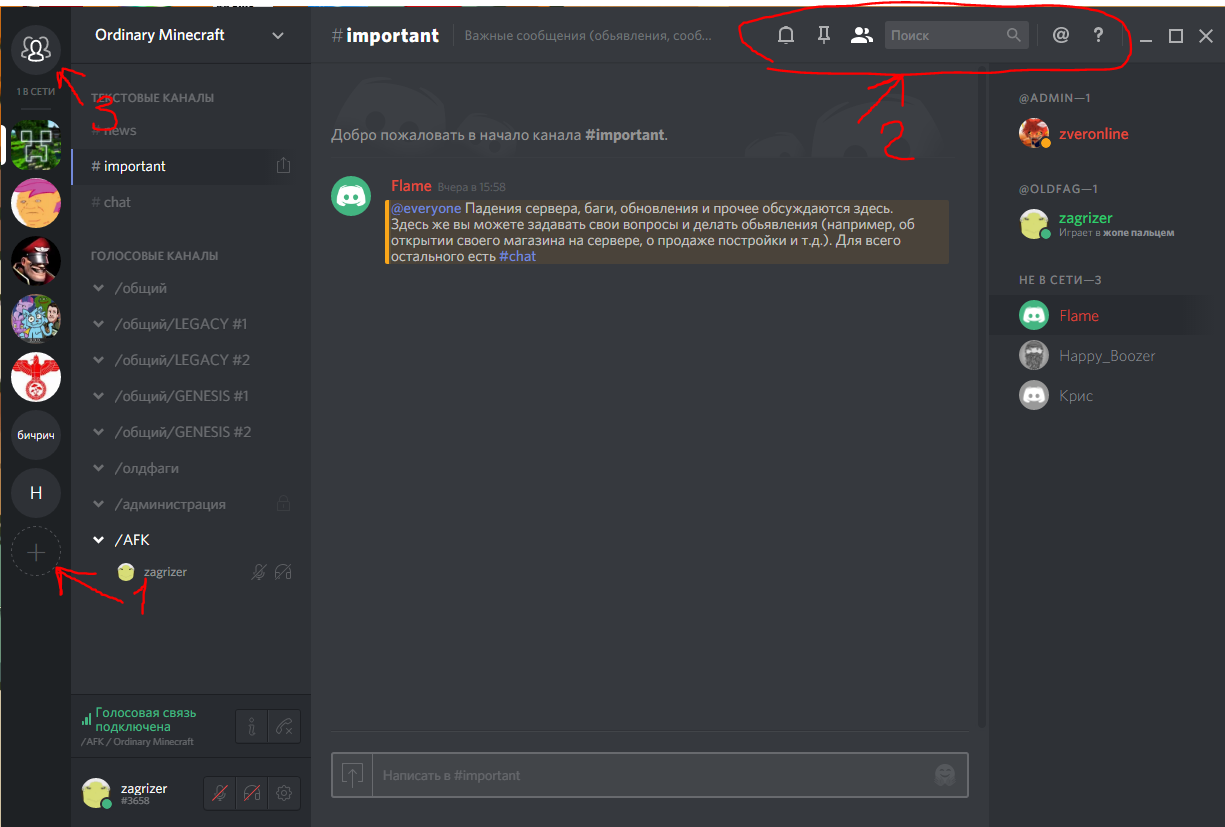Toggle the member list icon
This screenshot has height=827, width=1225.
(861, 35)
